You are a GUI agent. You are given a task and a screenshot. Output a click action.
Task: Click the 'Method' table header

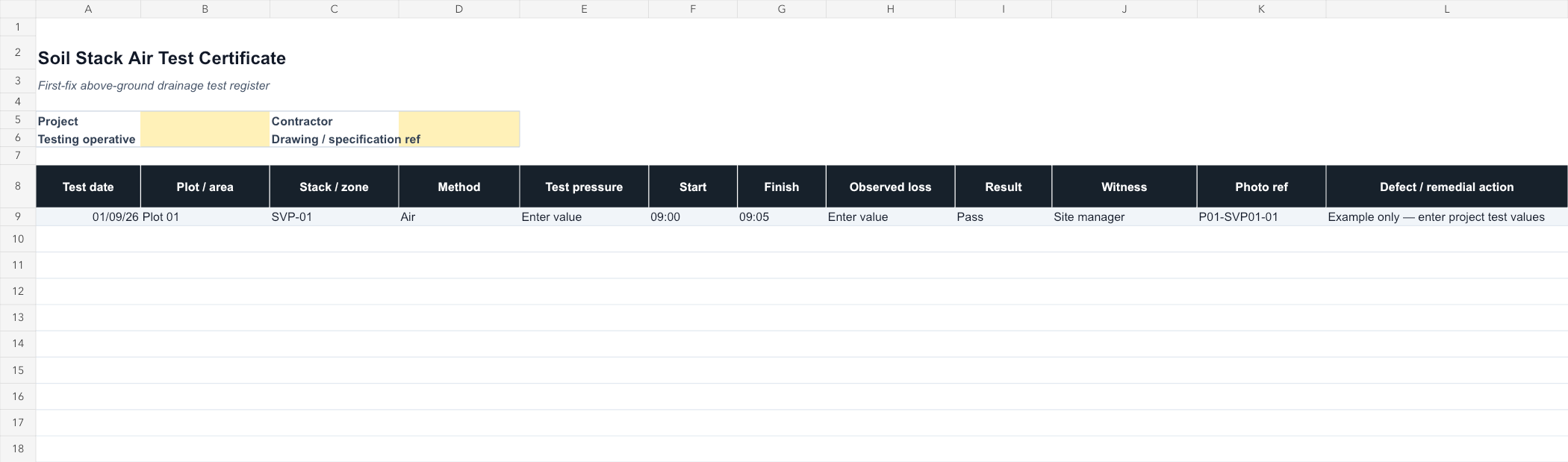click(459, 187)
